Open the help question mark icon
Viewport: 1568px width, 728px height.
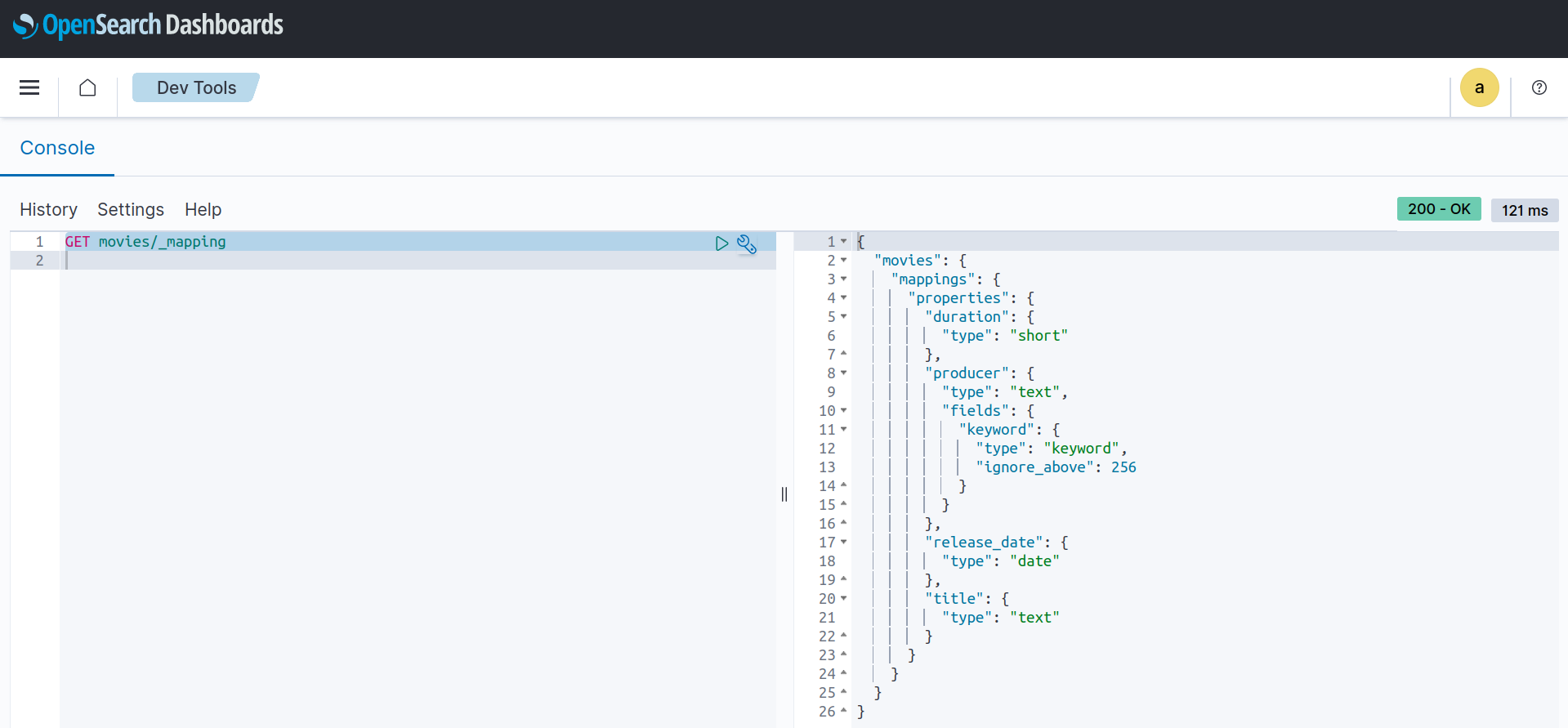pos(1539,87)
